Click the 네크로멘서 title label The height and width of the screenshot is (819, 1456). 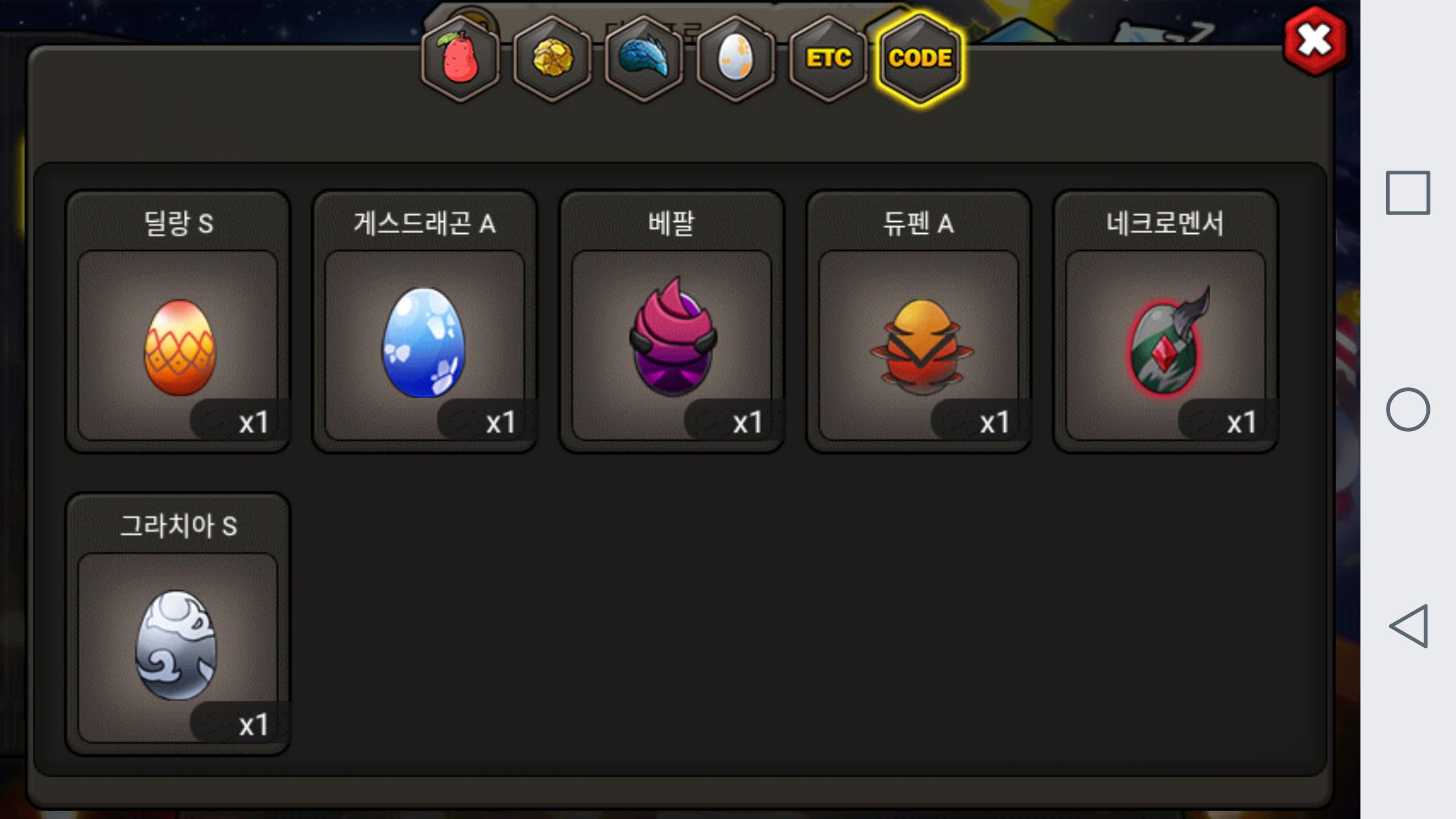pos(1165,223)
